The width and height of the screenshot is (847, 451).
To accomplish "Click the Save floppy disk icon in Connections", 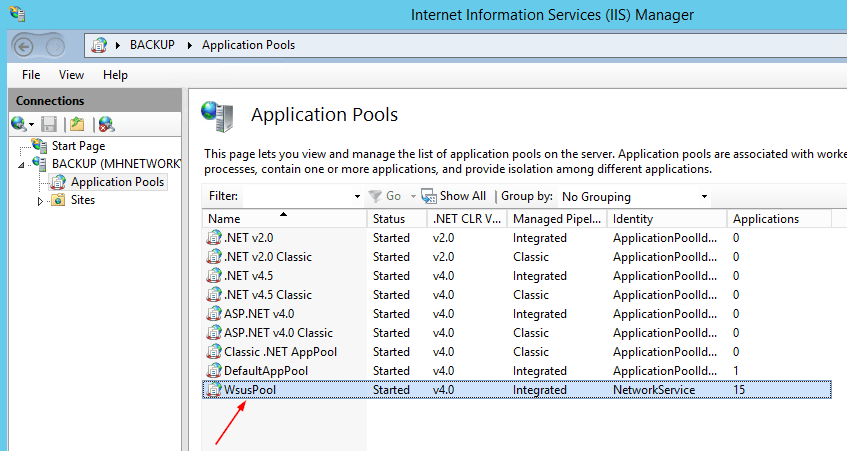I will click(49, 124).
